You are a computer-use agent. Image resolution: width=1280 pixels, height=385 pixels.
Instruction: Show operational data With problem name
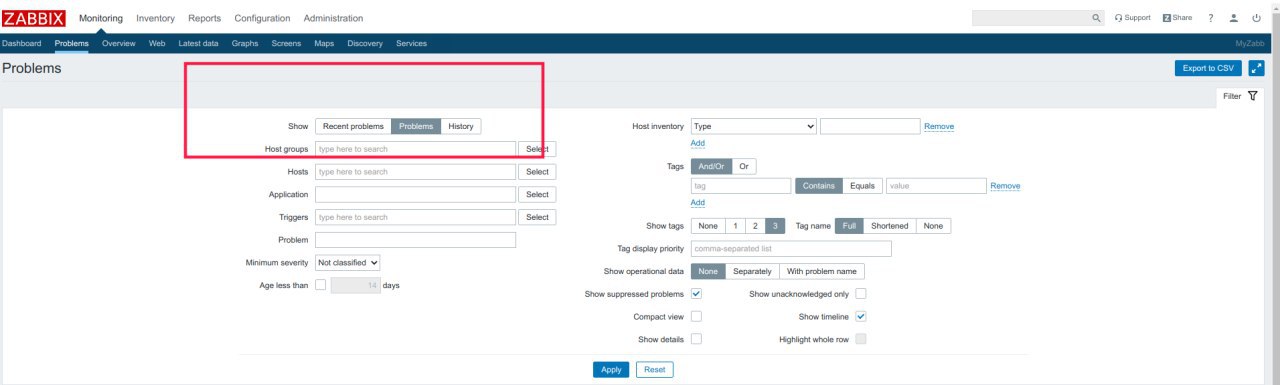click(822, 271)
